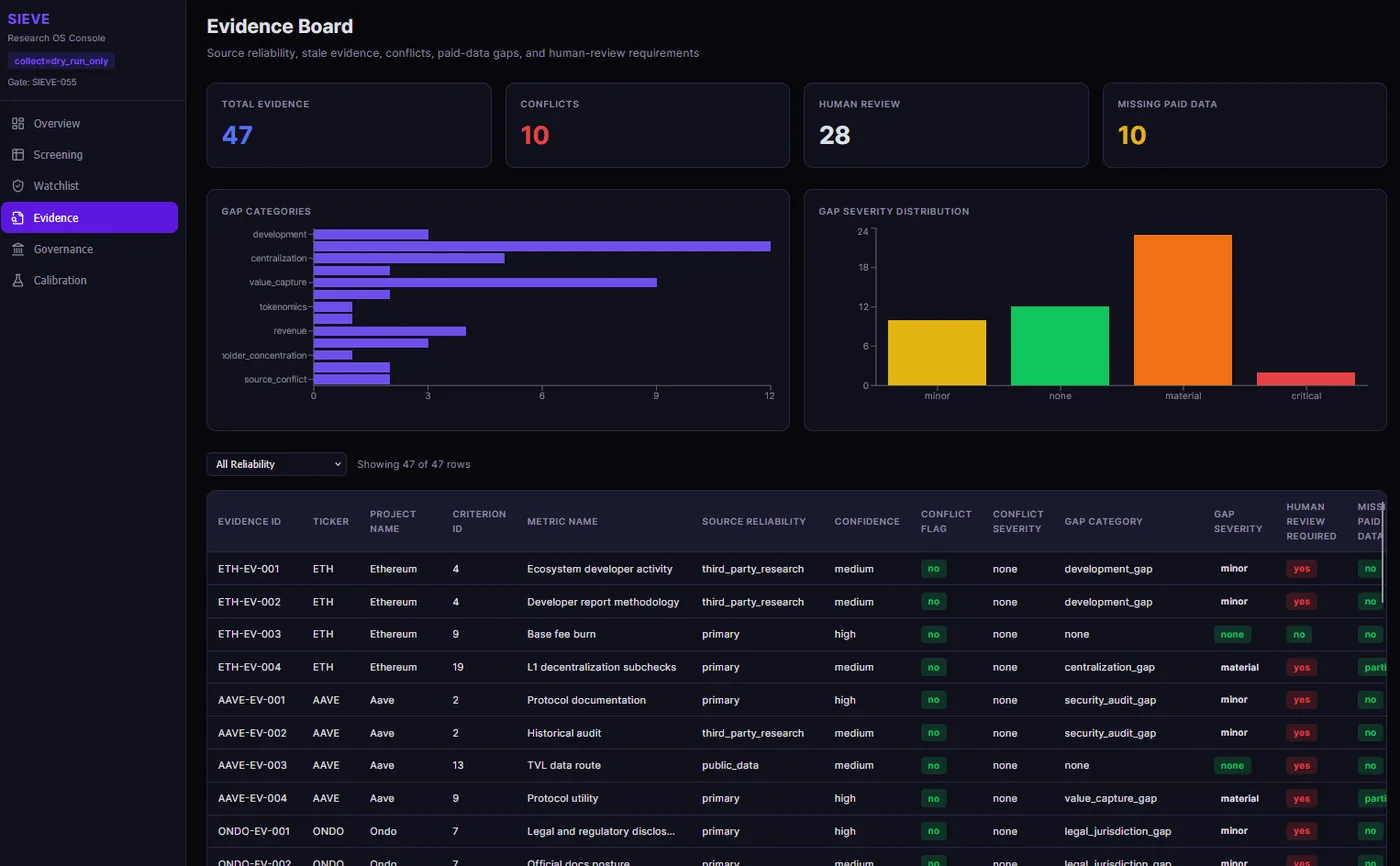
Task: Click the Watchlist shield icon
Action: pyautogui.click(x=18, y=186)
